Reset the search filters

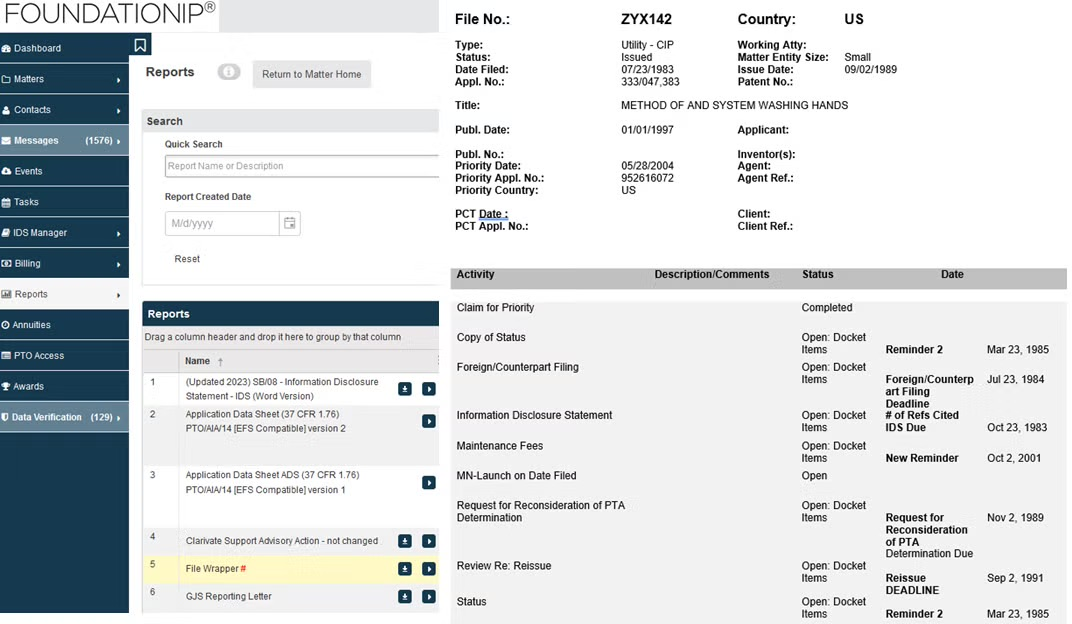187,259
